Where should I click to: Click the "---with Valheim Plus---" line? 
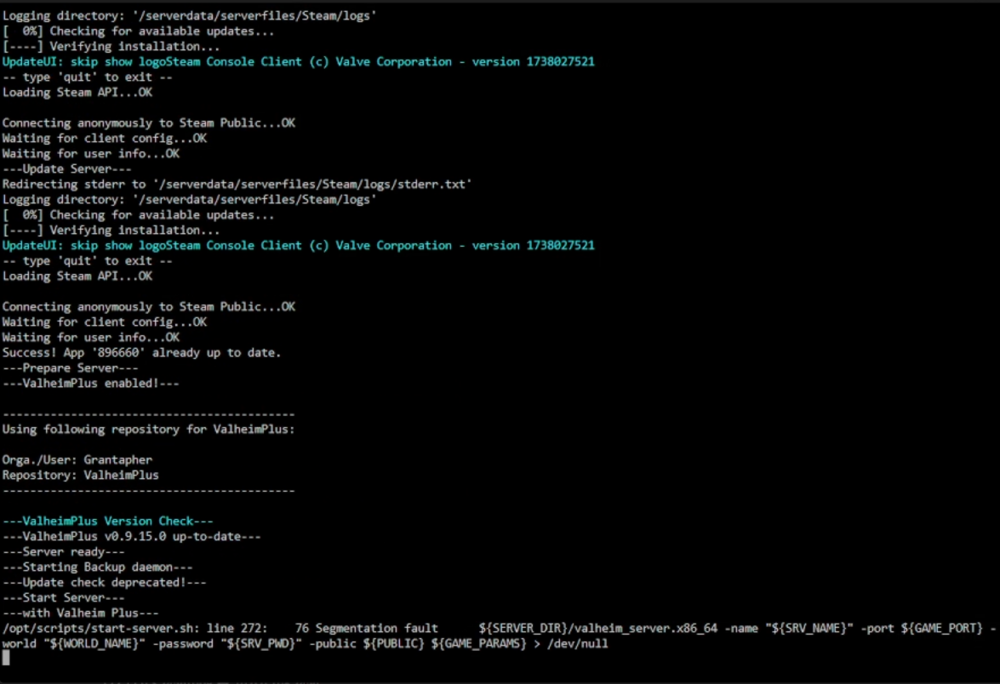[x=80, y=613]
